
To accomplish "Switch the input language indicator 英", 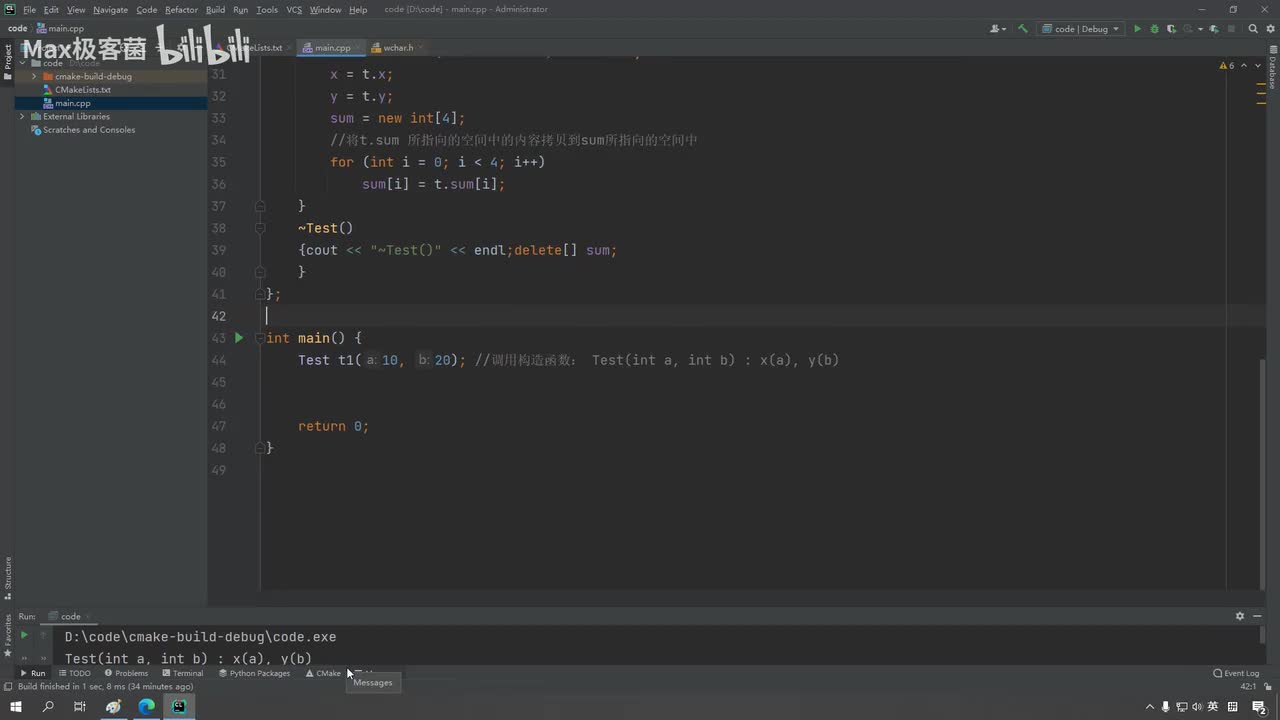I will 1212,707.
